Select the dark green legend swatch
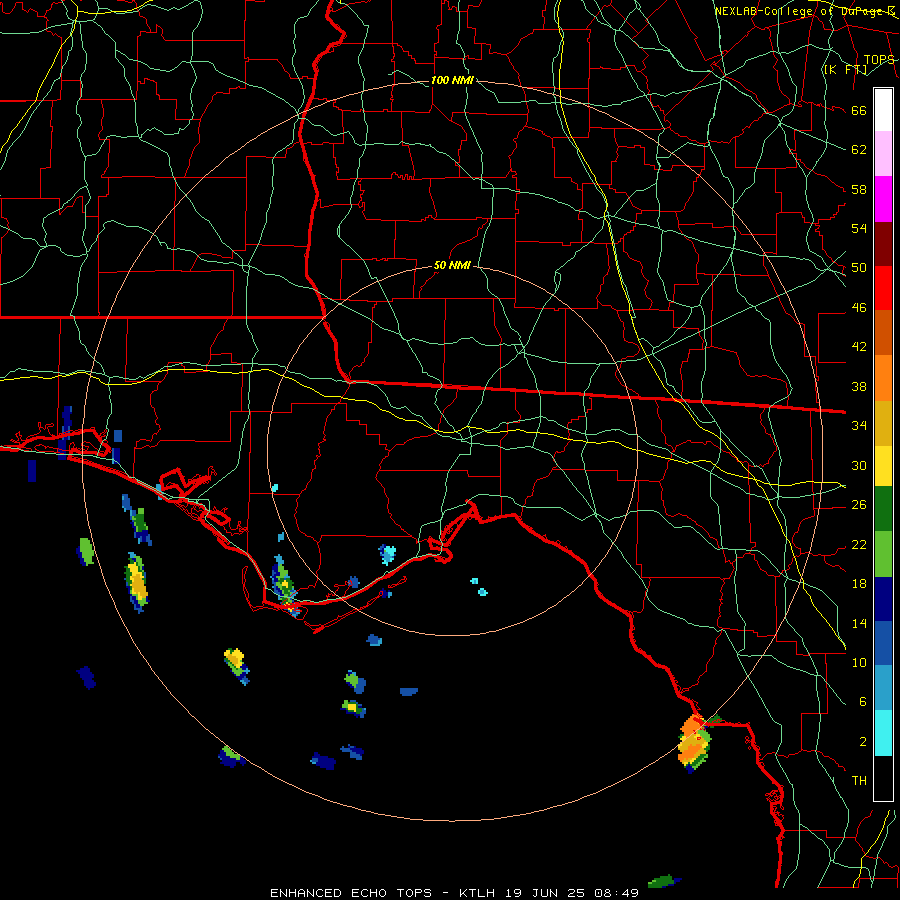 click(883, 509)
